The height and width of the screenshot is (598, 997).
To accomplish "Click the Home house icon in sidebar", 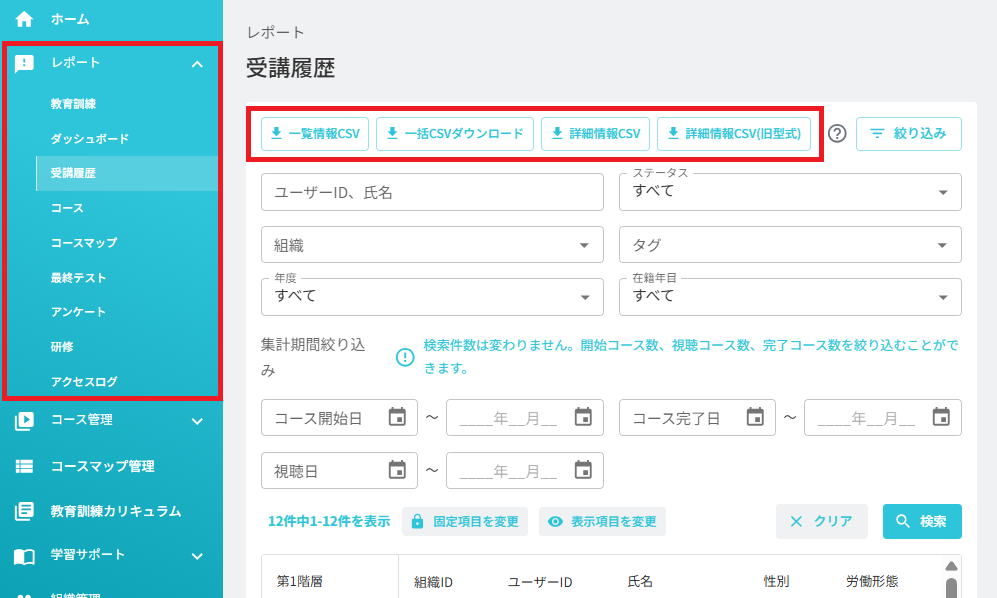I will click(x=24, y=19).
